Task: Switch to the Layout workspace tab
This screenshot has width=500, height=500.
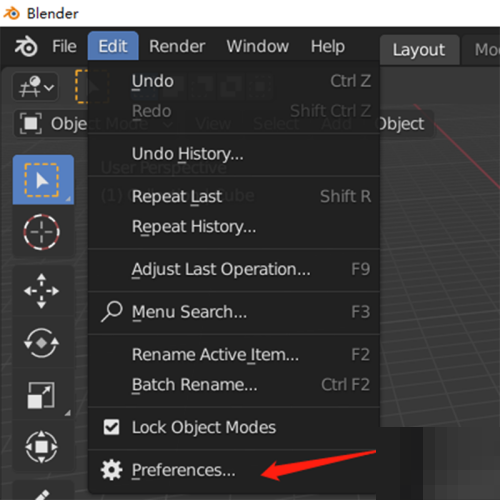Action: pos(419,50)
